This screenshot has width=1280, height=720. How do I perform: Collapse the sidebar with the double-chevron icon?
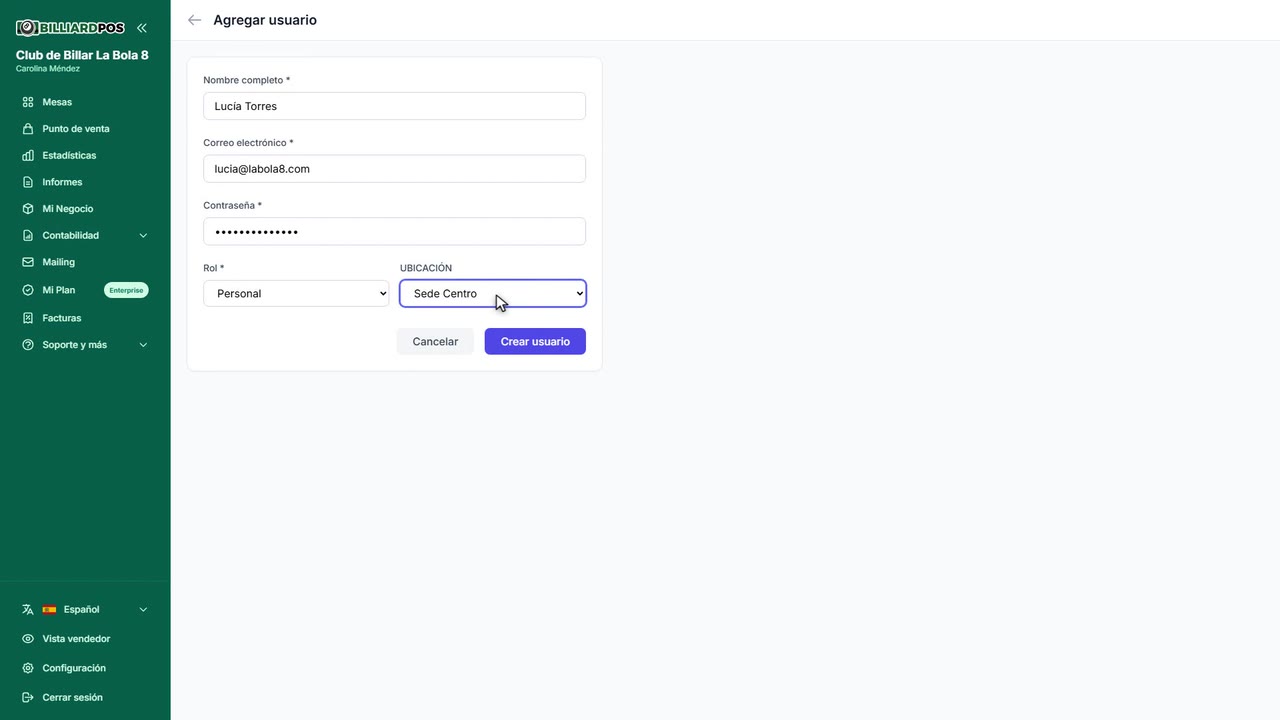click(142, 28)
